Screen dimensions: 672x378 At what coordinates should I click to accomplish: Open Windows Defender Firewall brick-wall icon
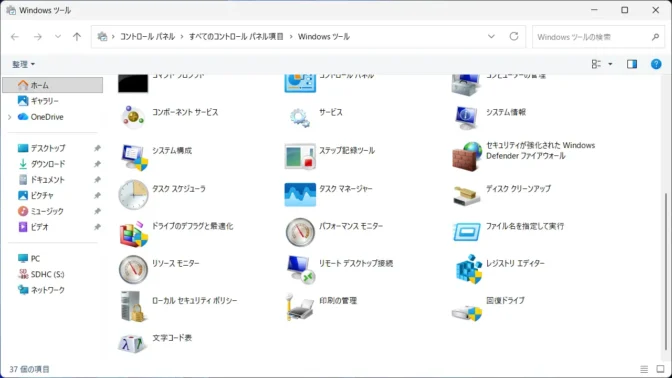click(466, 156)
